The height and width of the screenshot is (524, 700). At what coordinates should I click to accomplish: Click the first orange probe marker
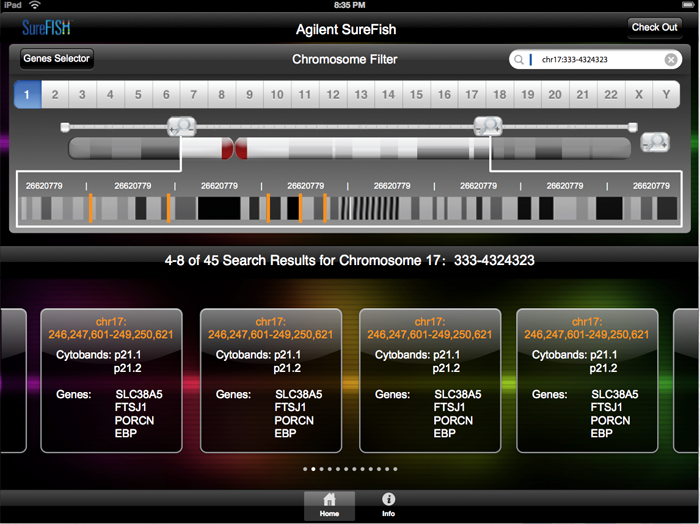(x=91, y=208)
